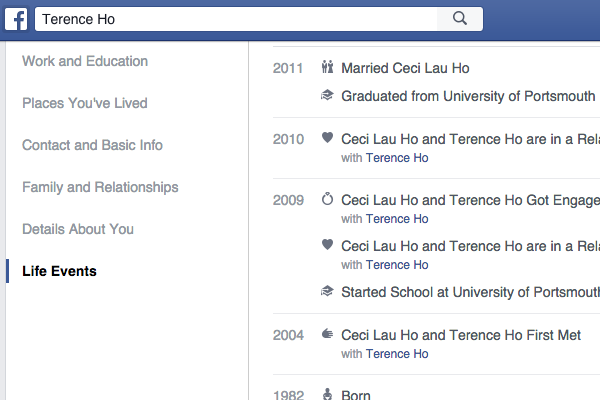Open the Work and Education section
Viewport: 600px width, 400px height.
click(85, 61)
